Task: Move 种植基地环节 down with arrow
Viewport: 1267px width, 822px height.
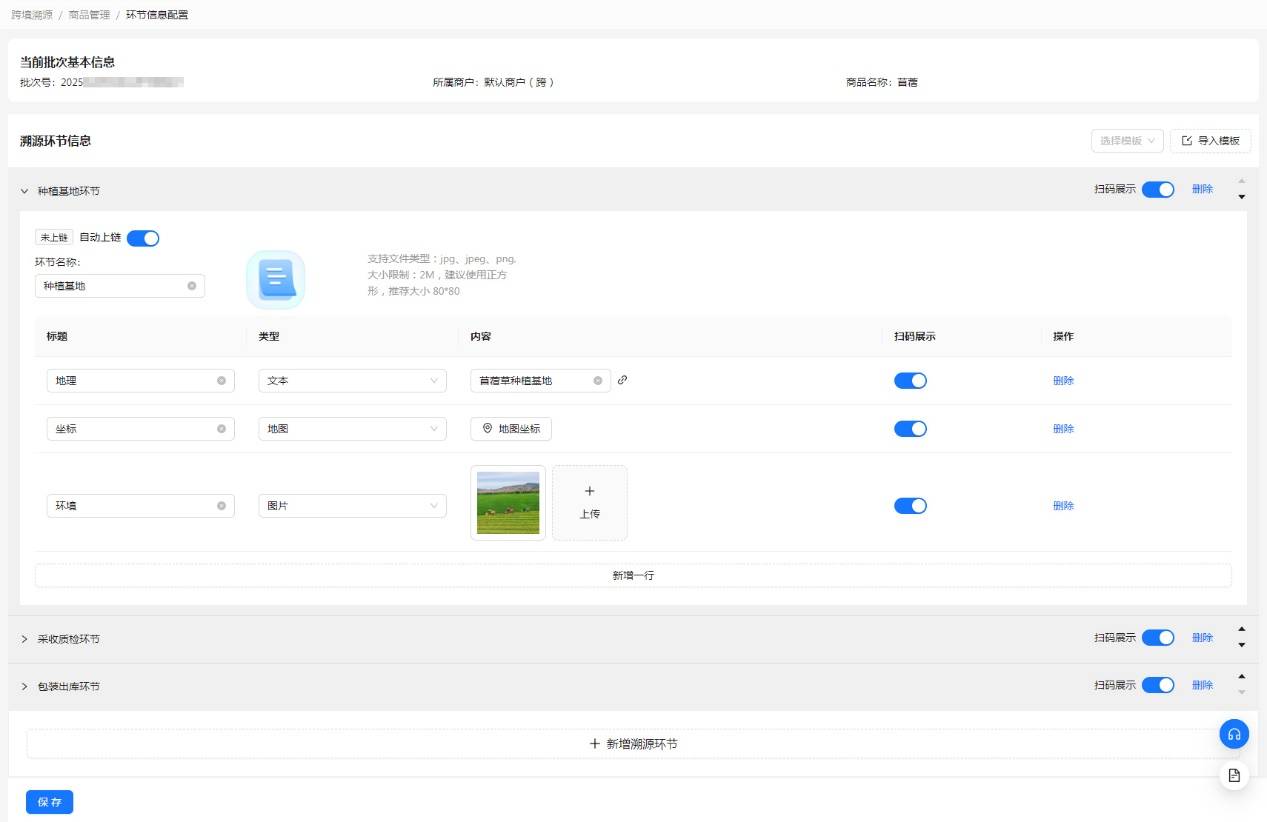Action: coord(1242,197)
